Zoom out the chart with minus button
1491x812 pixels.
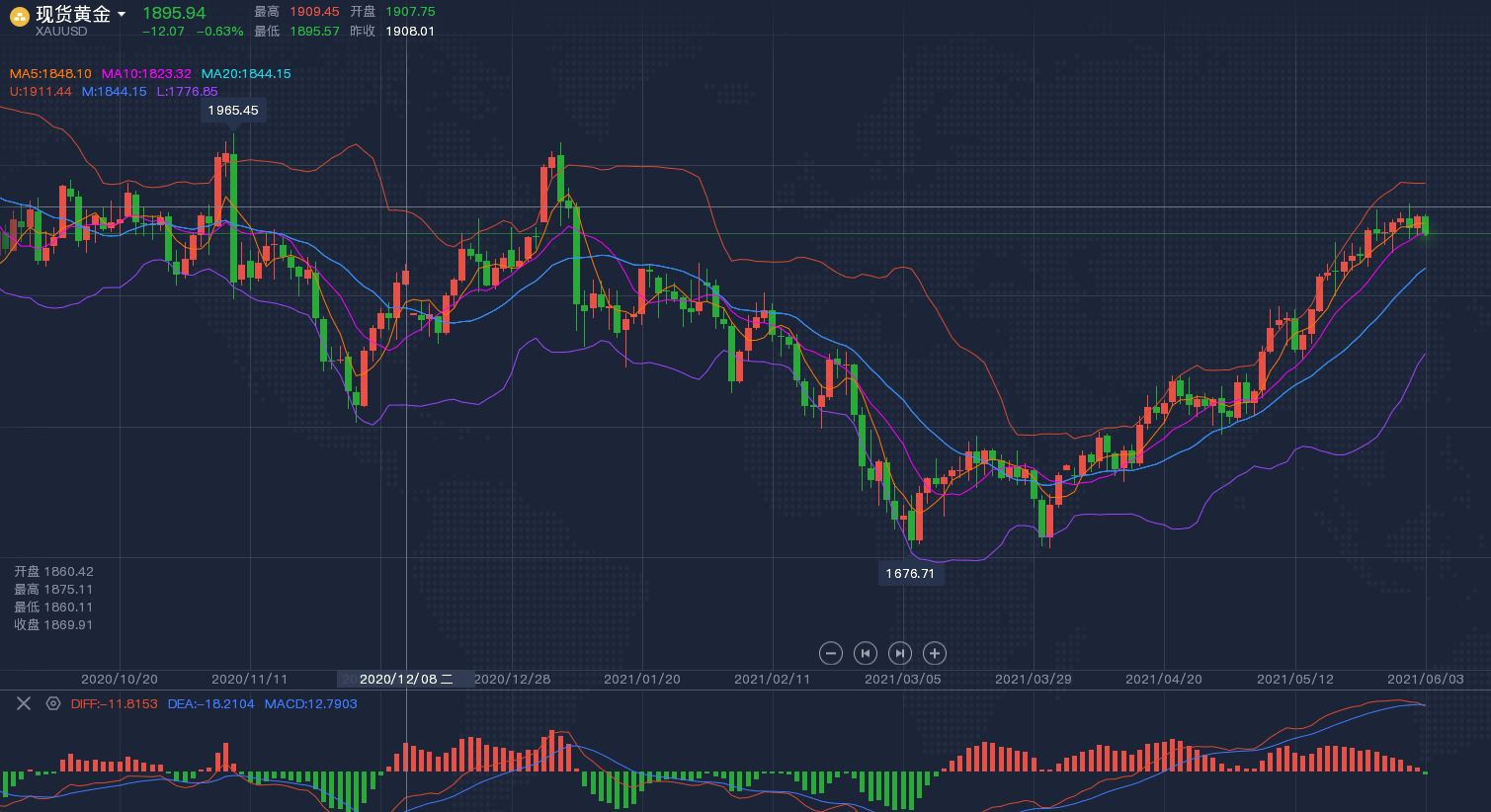(x=831, y=653)
